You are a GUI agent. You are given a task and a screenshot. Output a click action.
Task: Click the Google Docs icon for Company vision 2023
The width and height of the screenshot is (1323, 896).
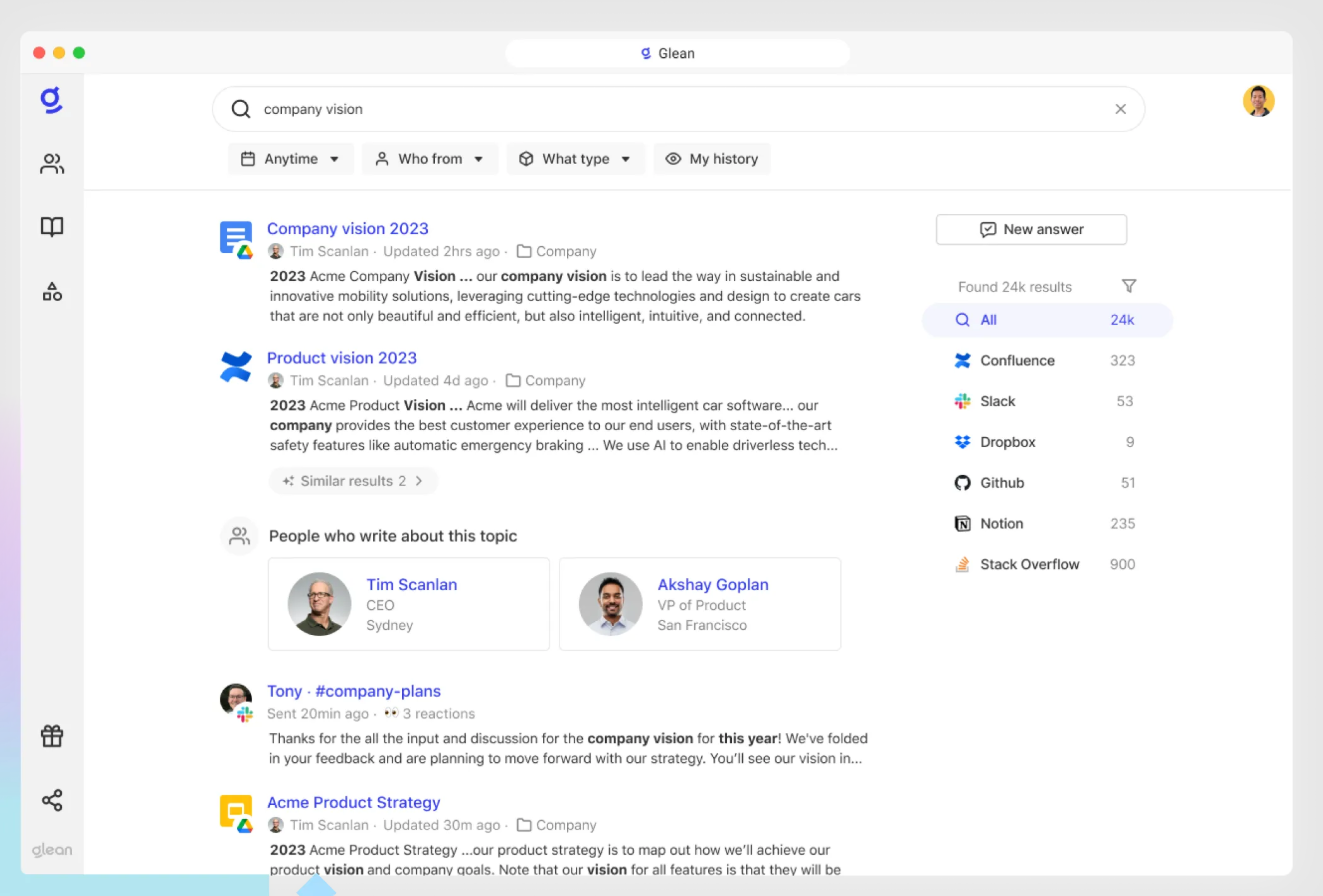tap(236, 240)
